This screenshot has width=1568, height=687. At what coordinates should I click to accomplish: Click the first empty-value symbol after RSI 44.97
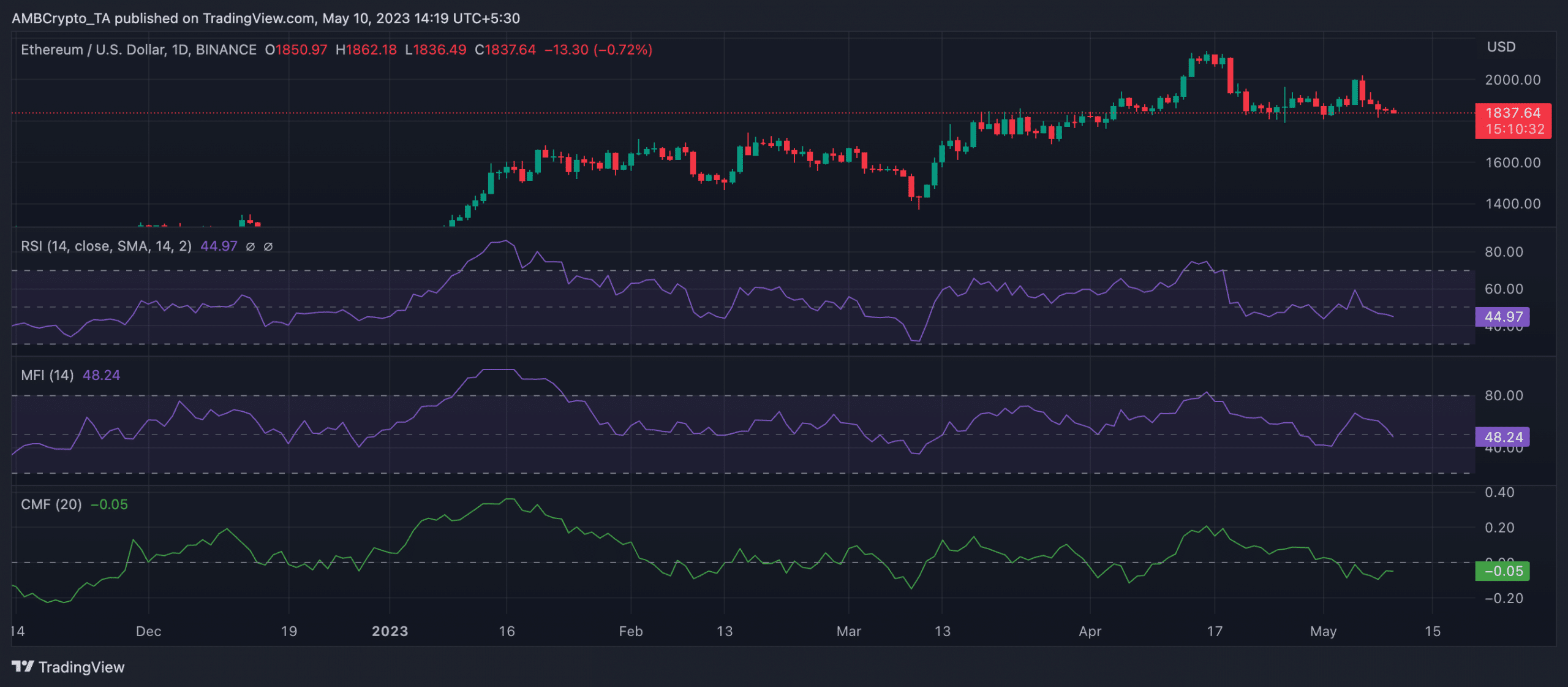pyautogui.click(x=250, y=246)
